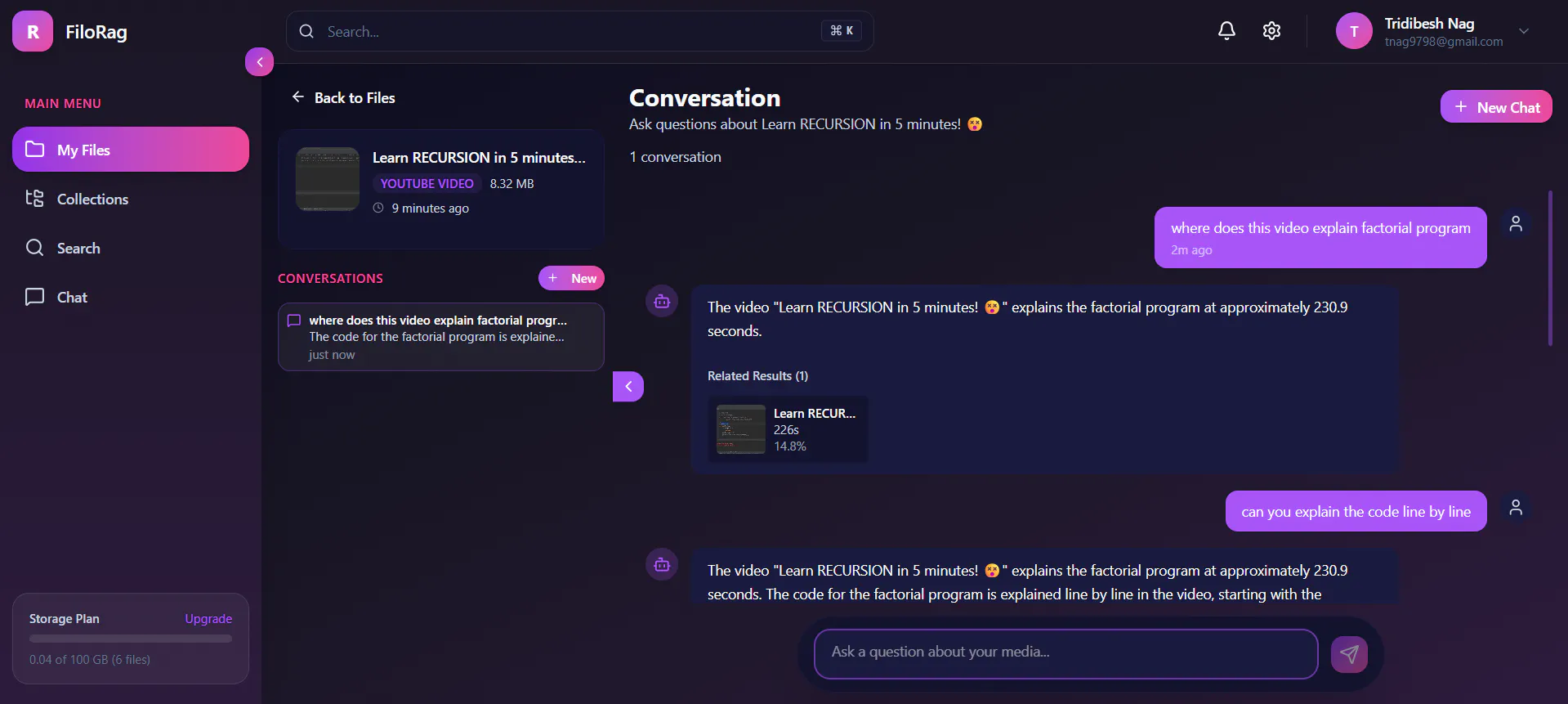The image size is (1568, 704).
Task: Collapse the main sidebar with chevron
Action: pos(260,61)
